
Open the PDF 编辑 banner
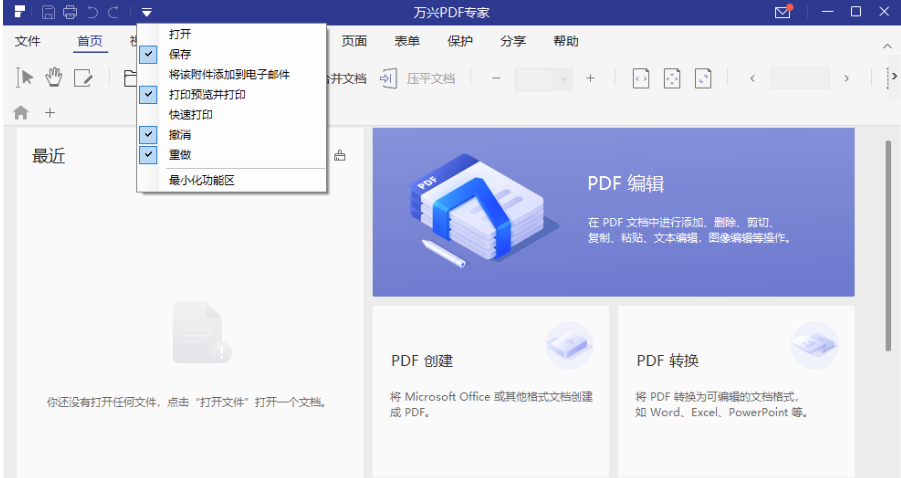(x=613, y=212)
